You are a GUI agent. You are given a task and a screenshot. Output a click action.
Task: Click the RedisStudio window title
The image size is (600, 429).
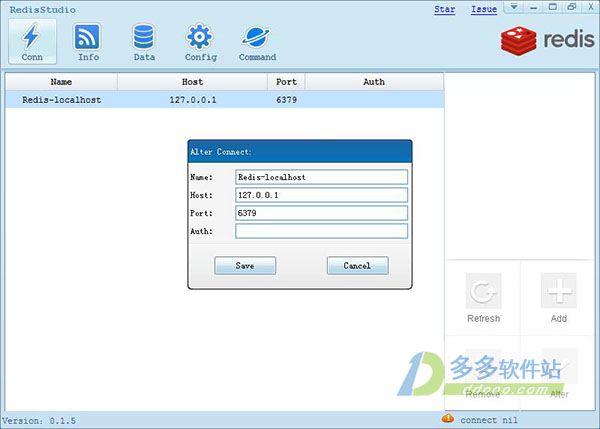[42, 10]
